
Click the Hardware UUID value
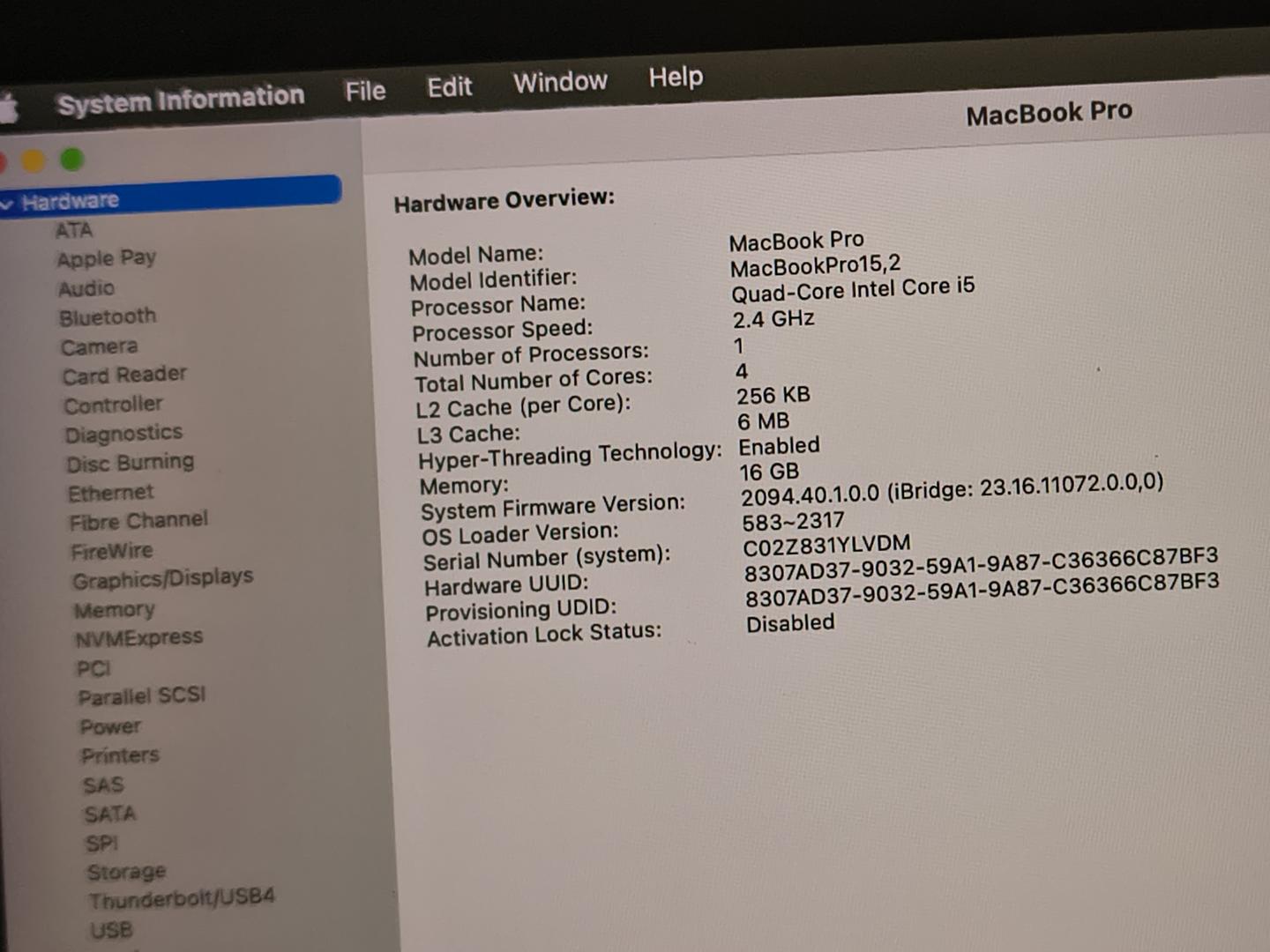click(982, 564)
